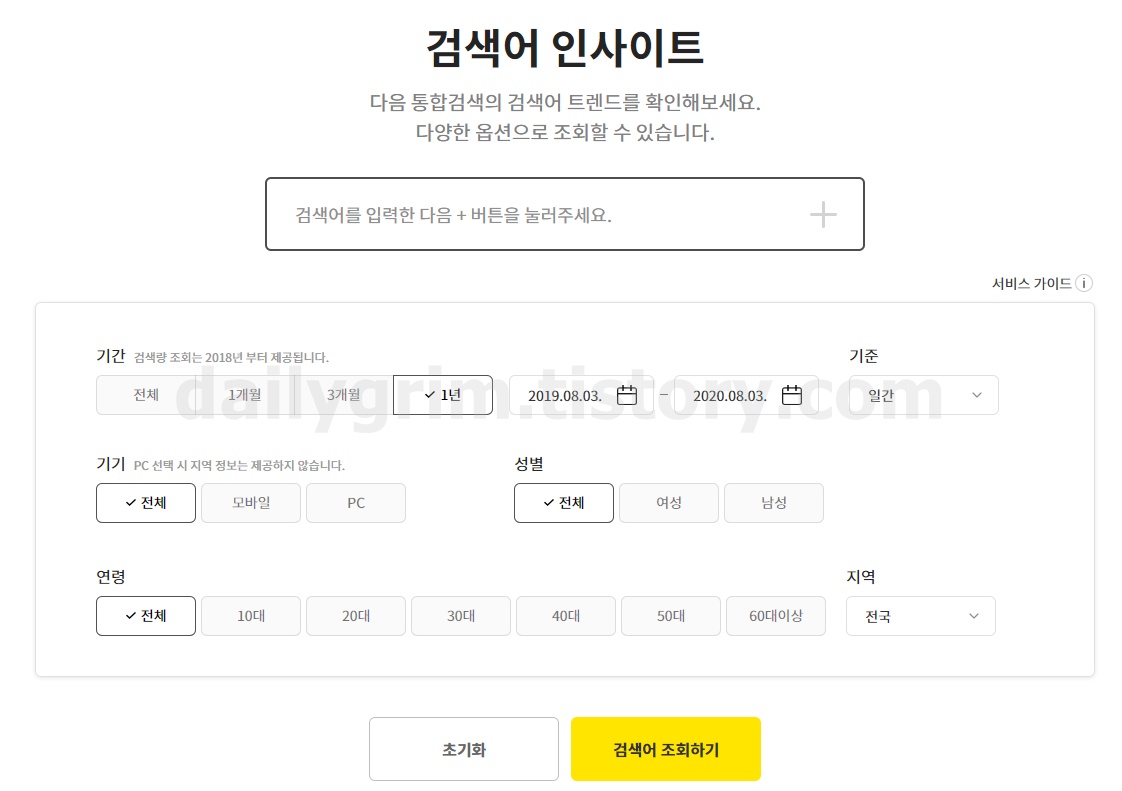
Task: Select the 전체 period tab
Action: point(146,395)
